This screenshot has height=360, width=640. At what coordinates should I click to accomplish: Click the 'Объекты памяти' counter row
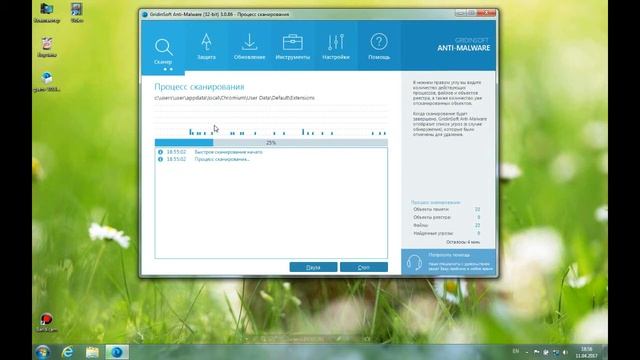(x=446, y=209)
